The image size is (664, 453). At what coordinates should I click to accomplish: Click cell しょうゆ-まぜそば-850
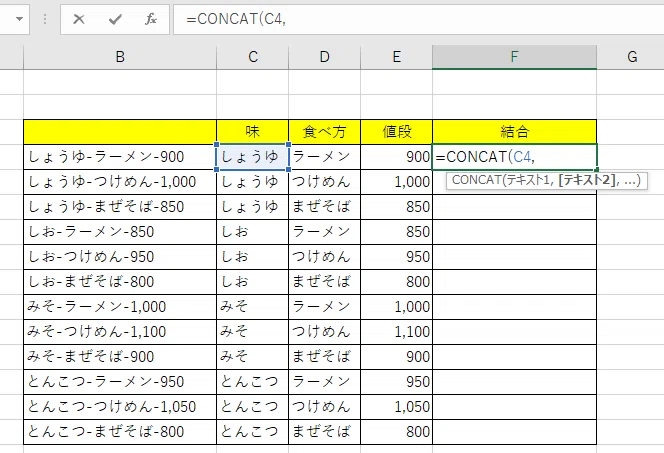tap(120, 207)
